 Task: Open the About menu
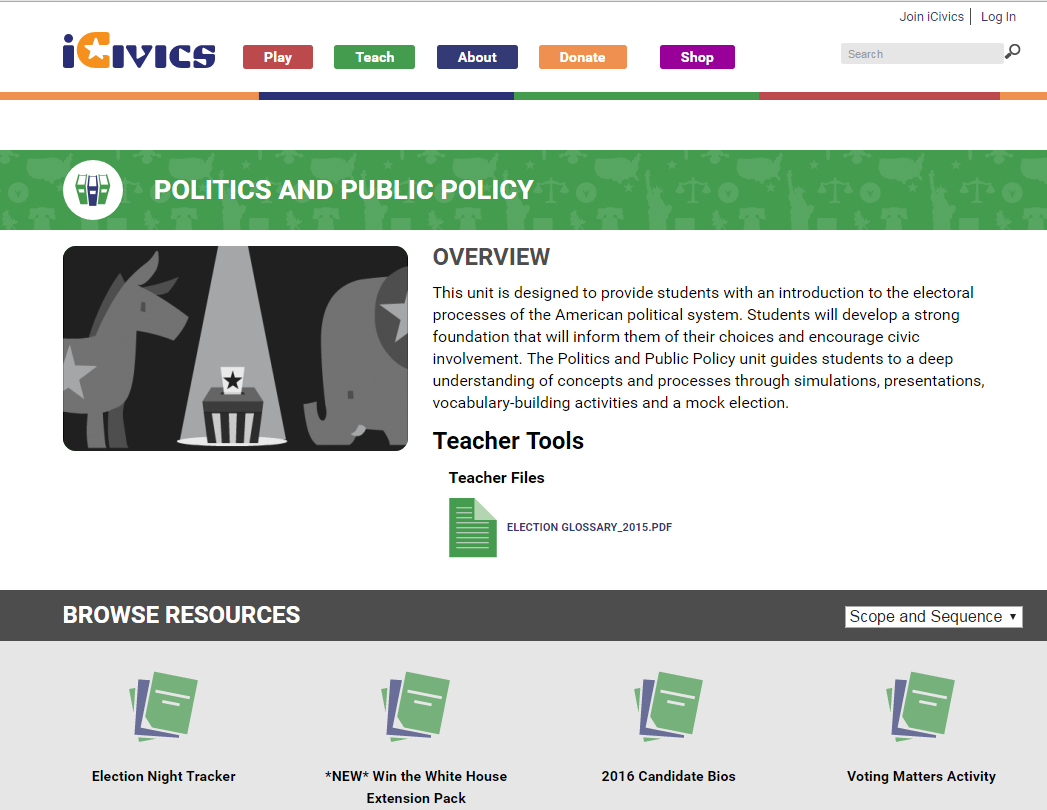(x=477, y=57)
